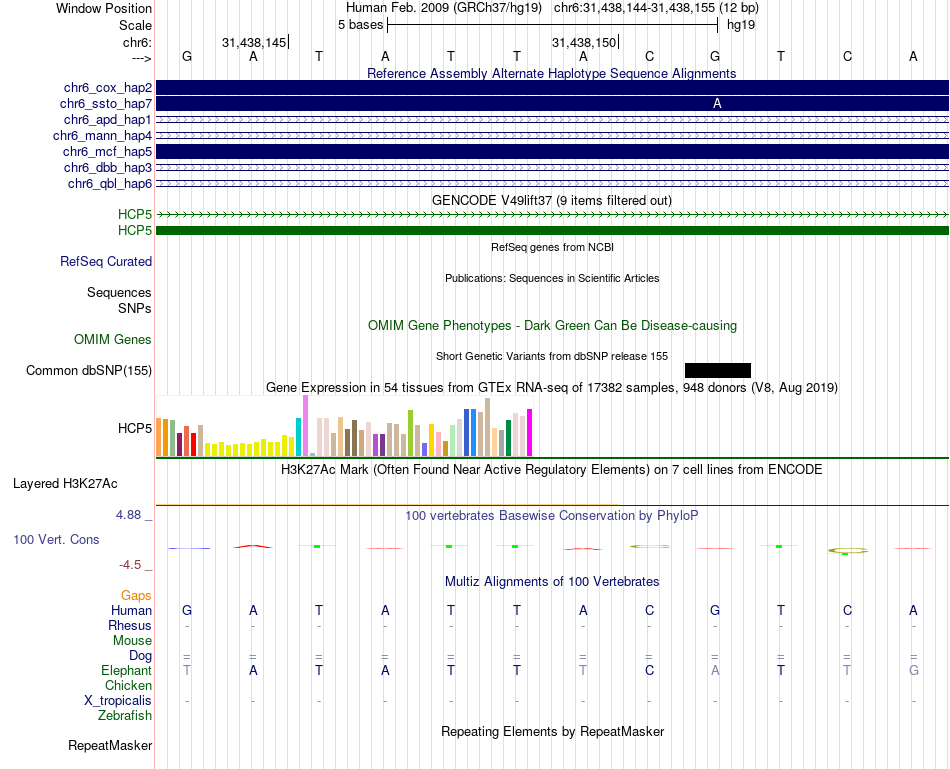Click the HCP5 label beside GTEx chart
Screen dimensions: 950x769
pos(135,428)
